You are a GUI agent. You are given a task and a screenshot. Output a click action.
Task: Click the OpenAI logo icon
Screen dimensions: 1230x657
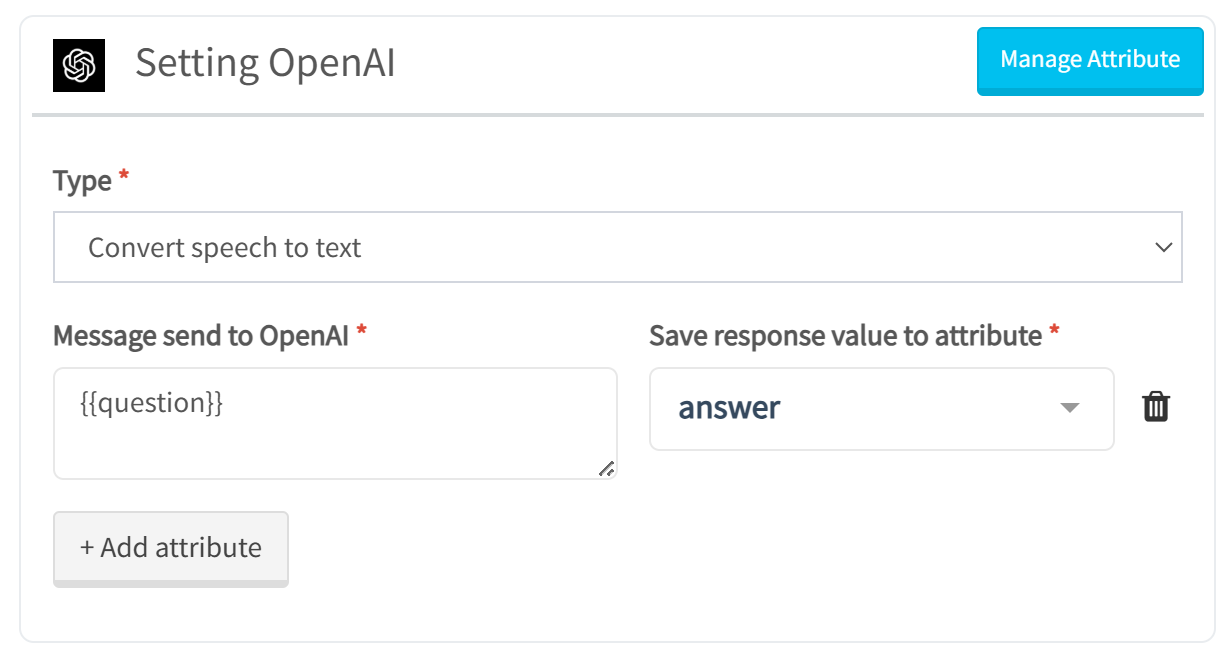pos(79,66)
